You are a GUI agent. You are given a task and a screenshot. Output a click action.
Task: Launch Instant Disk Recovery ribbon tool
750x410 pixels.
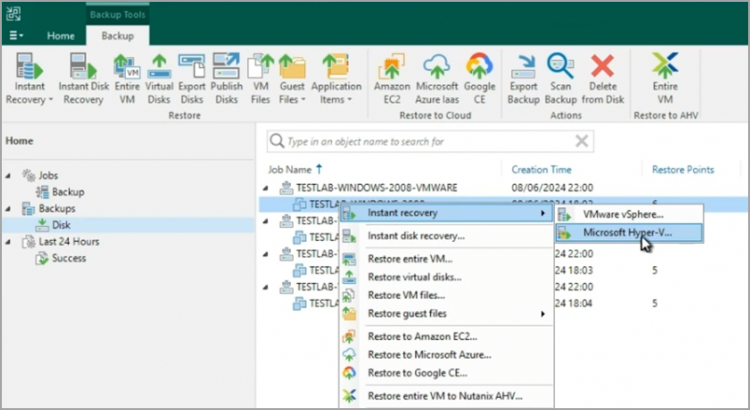pos(83,79)
